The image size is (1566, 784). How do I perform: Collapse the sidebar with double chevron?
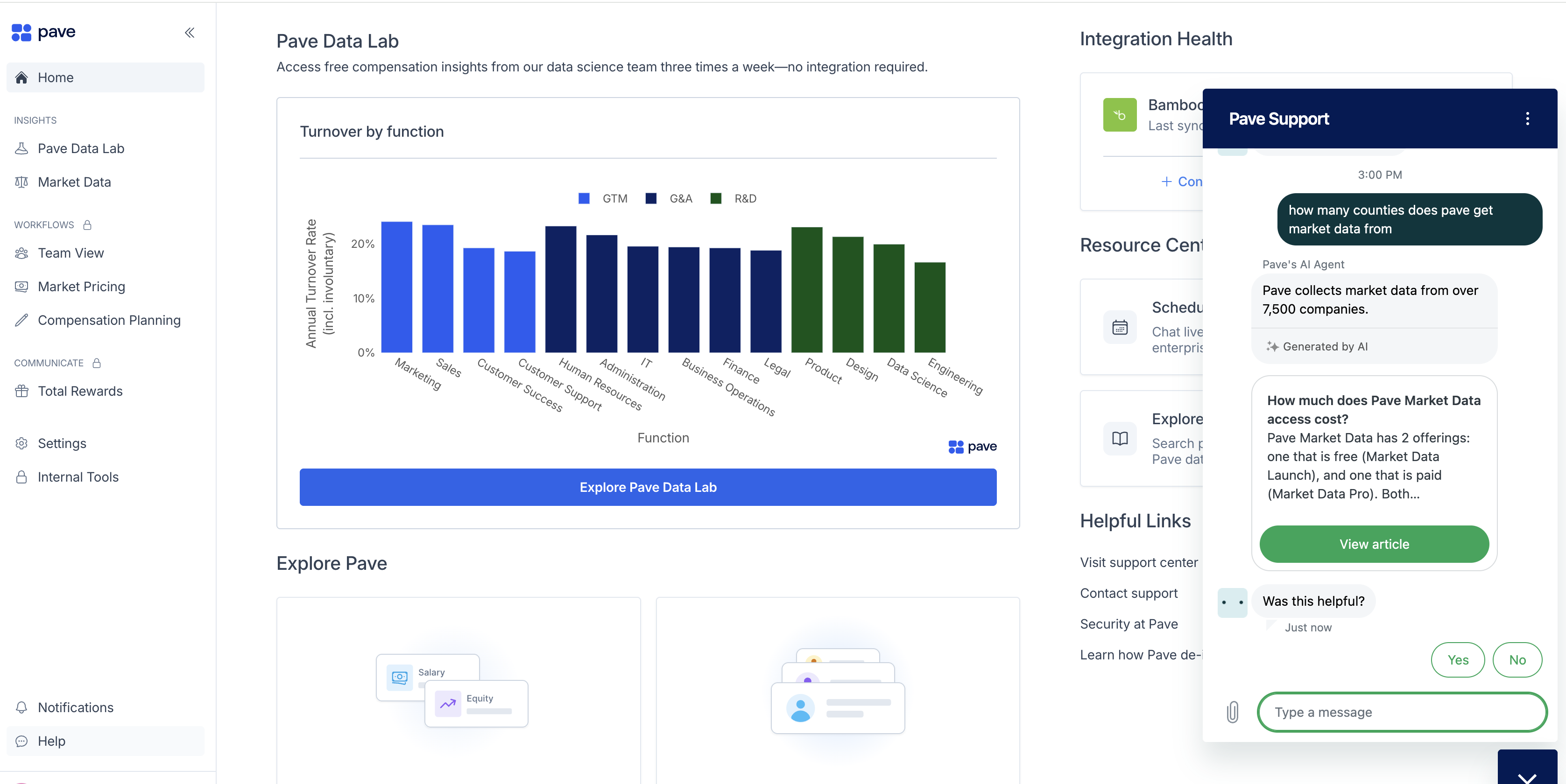[190, 33]
